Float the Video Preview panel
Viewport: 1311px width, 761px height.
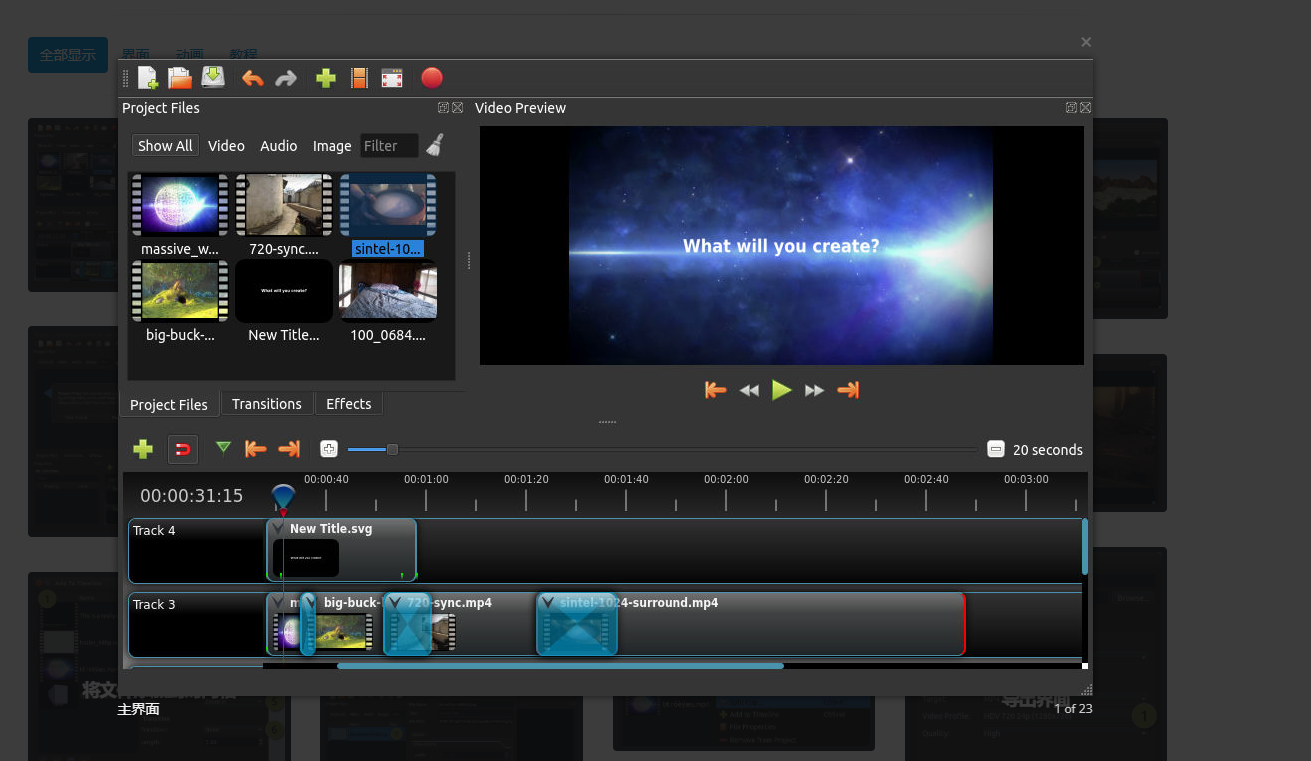[x=1071, y=108]
